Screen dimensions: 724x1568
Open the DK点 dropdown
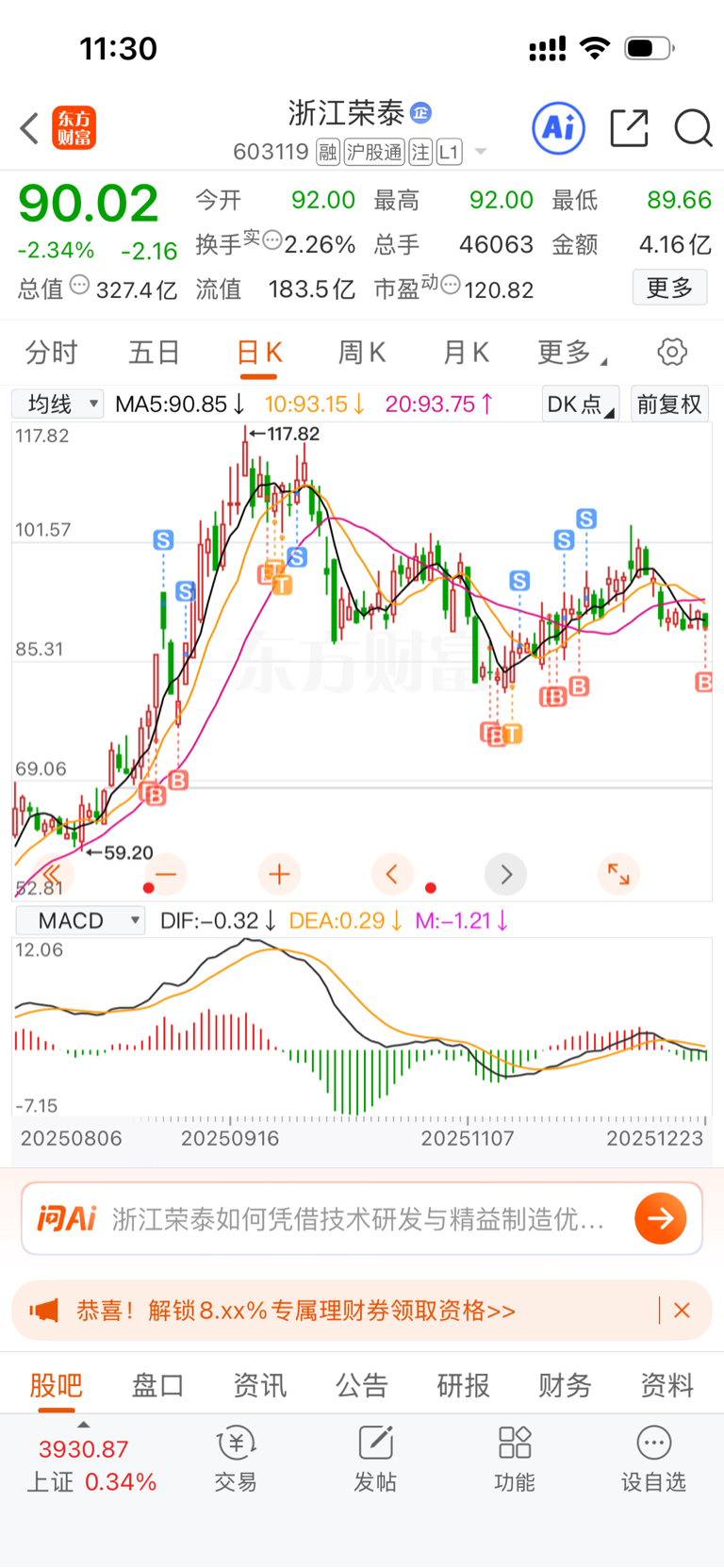[x=581, y=404]
